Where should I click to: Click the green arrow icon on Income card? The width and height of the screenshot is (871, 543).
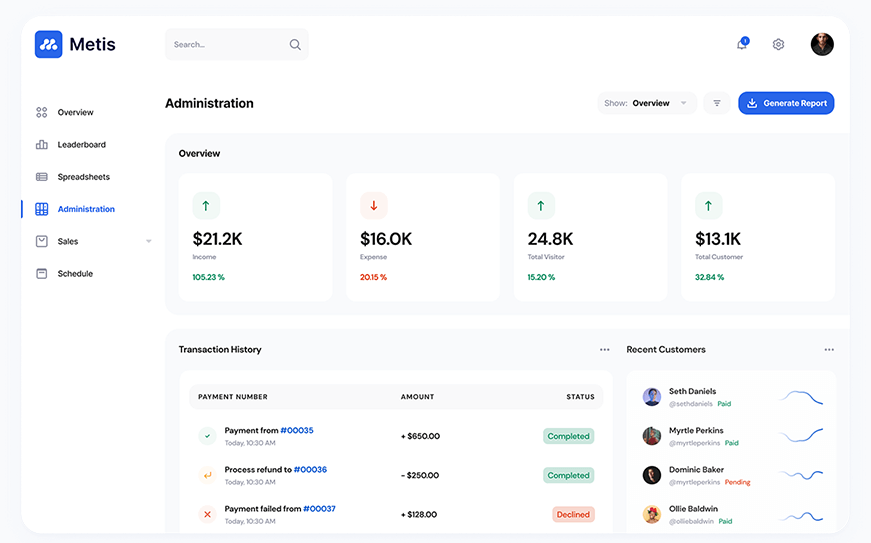(206, 206)
